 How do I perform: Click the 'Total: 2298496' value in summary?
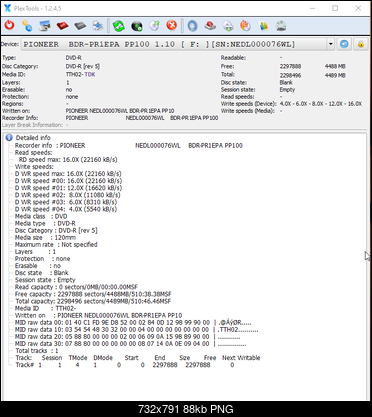[x=290, y=75]
